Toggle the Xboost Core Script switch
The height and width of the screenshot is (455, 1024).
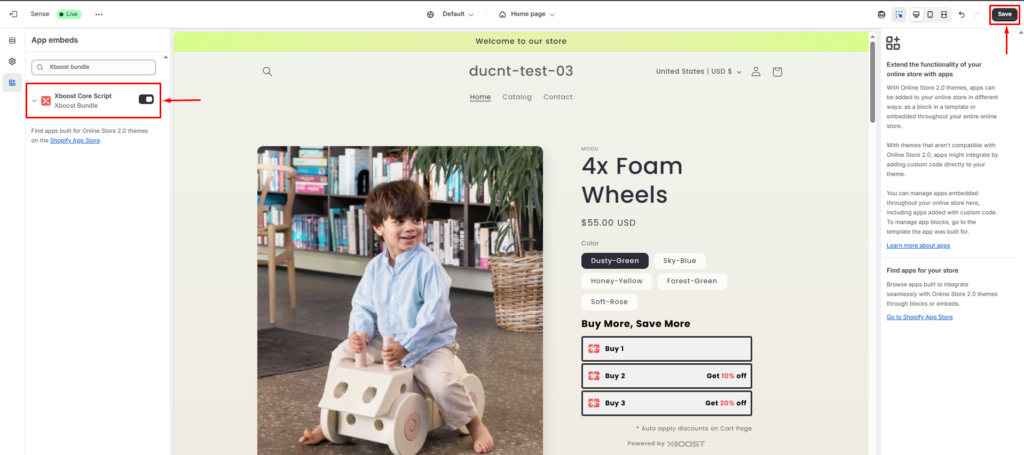pos(146,99)
